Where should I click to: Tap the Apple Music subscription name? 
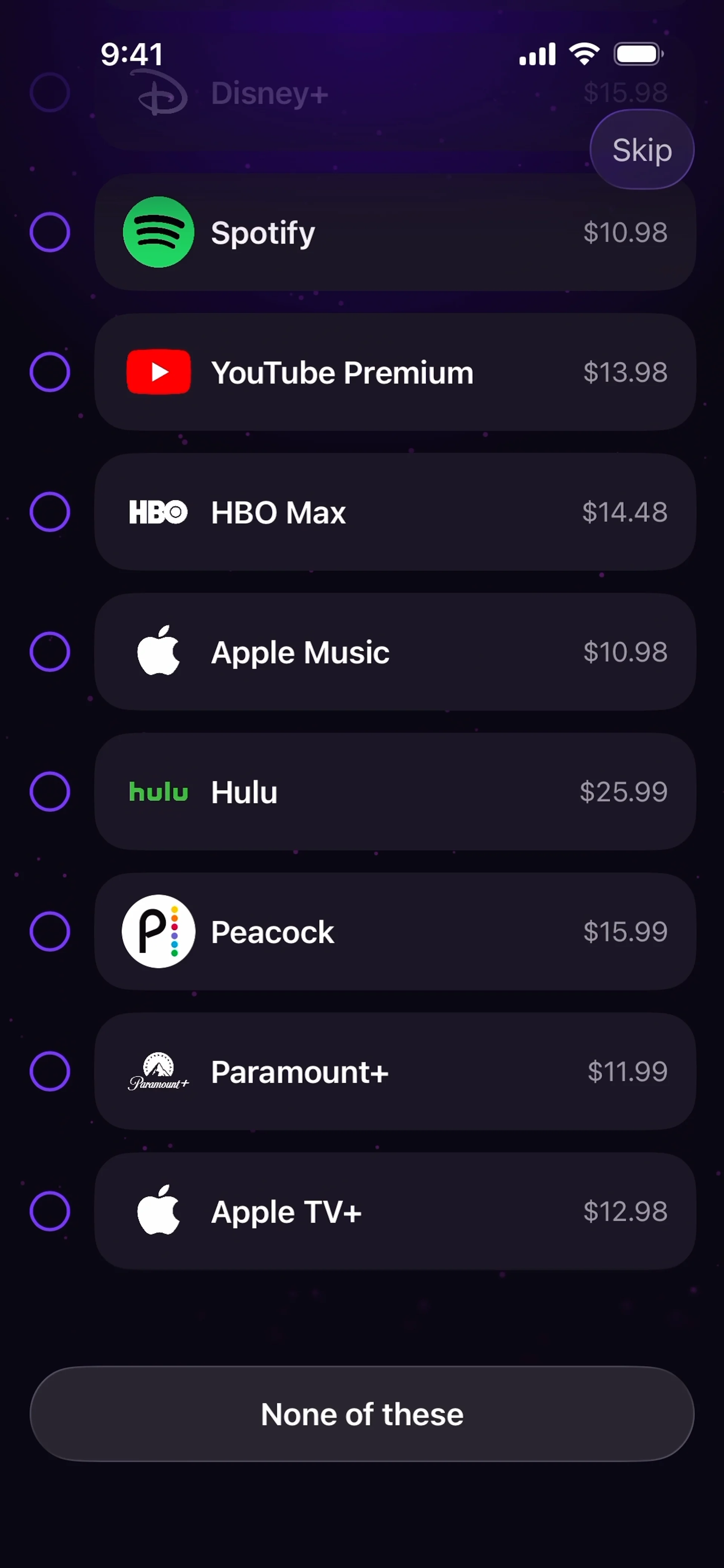click(x=300, y=653)
